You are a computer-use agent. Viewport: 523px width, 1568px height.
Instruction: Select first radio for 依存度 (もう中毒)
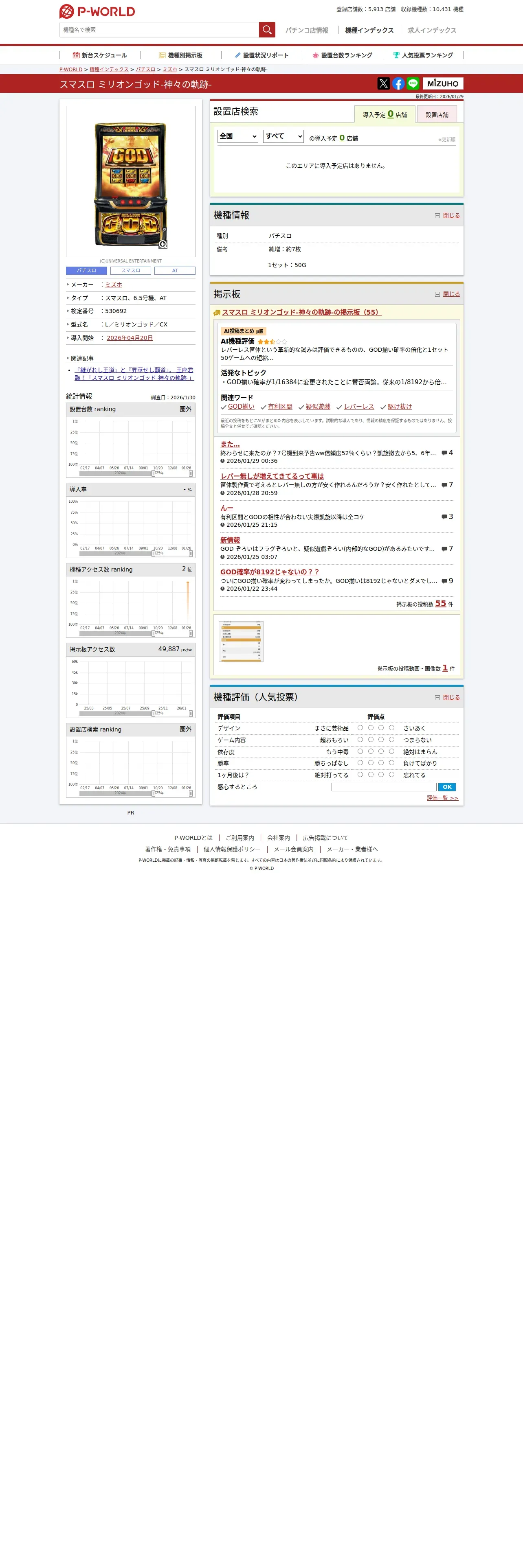[360, 751]
